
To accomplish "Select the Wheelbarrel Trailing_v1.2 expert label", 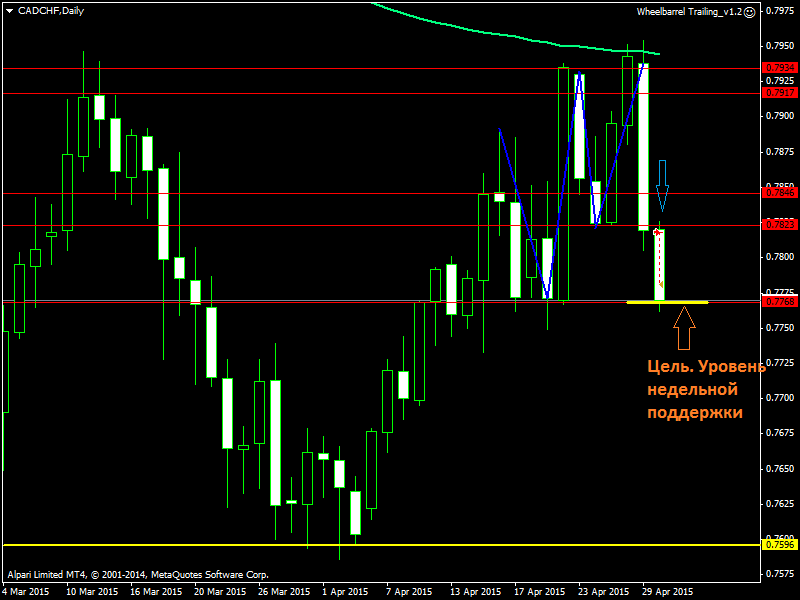I will 689,12.
